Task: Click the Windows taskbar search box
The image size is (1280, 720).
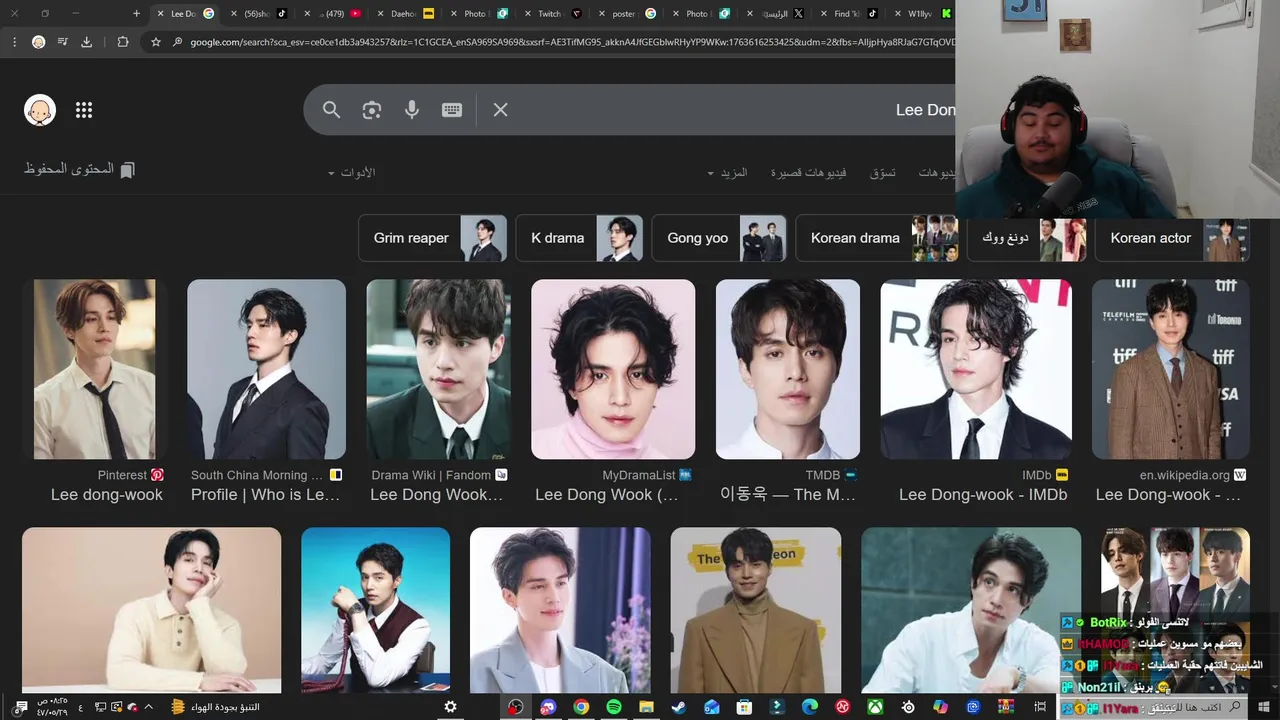Action: tap(1150, 707)
